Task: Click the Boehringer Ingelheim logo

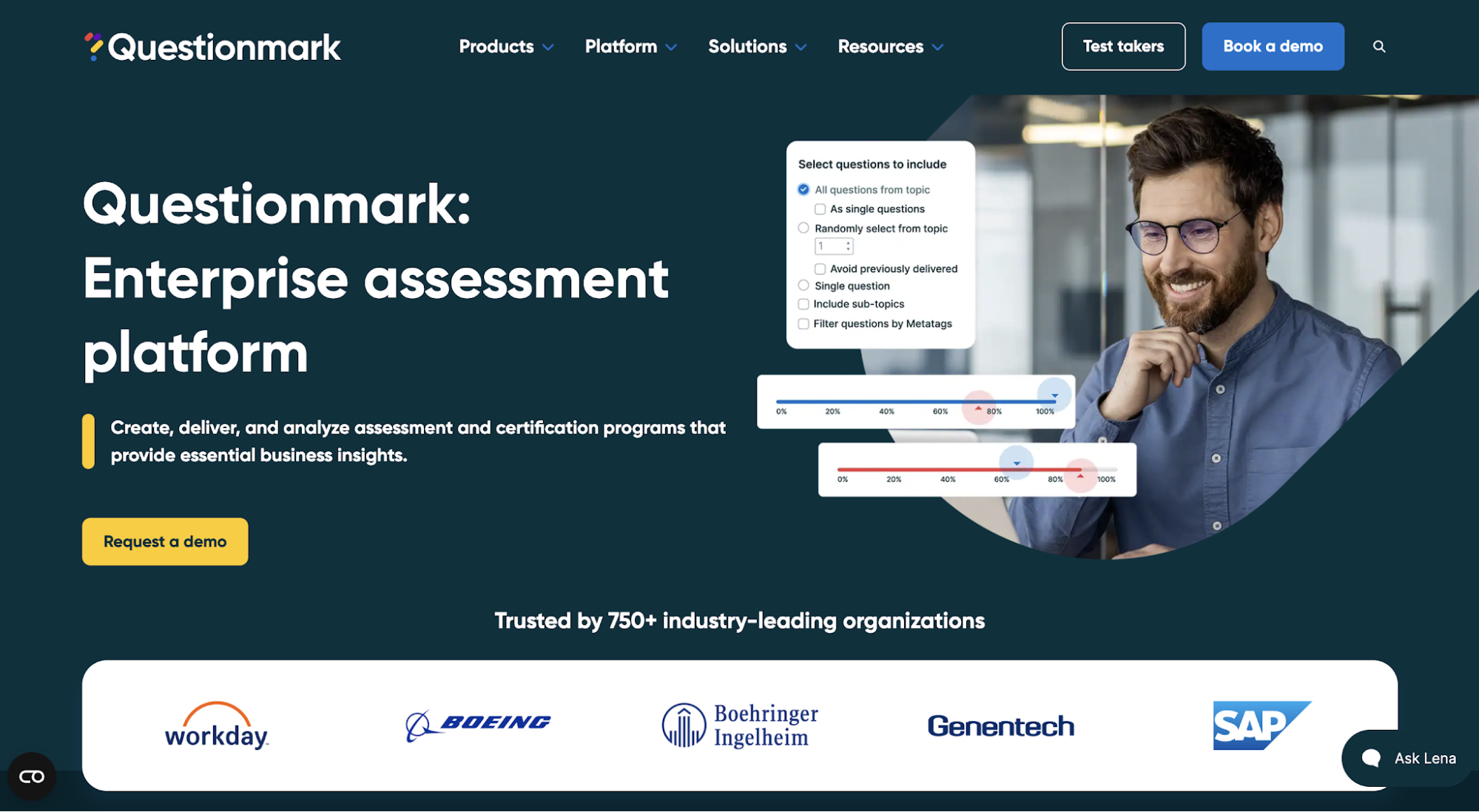Action: pyautogui.click(x=740, y=725)
